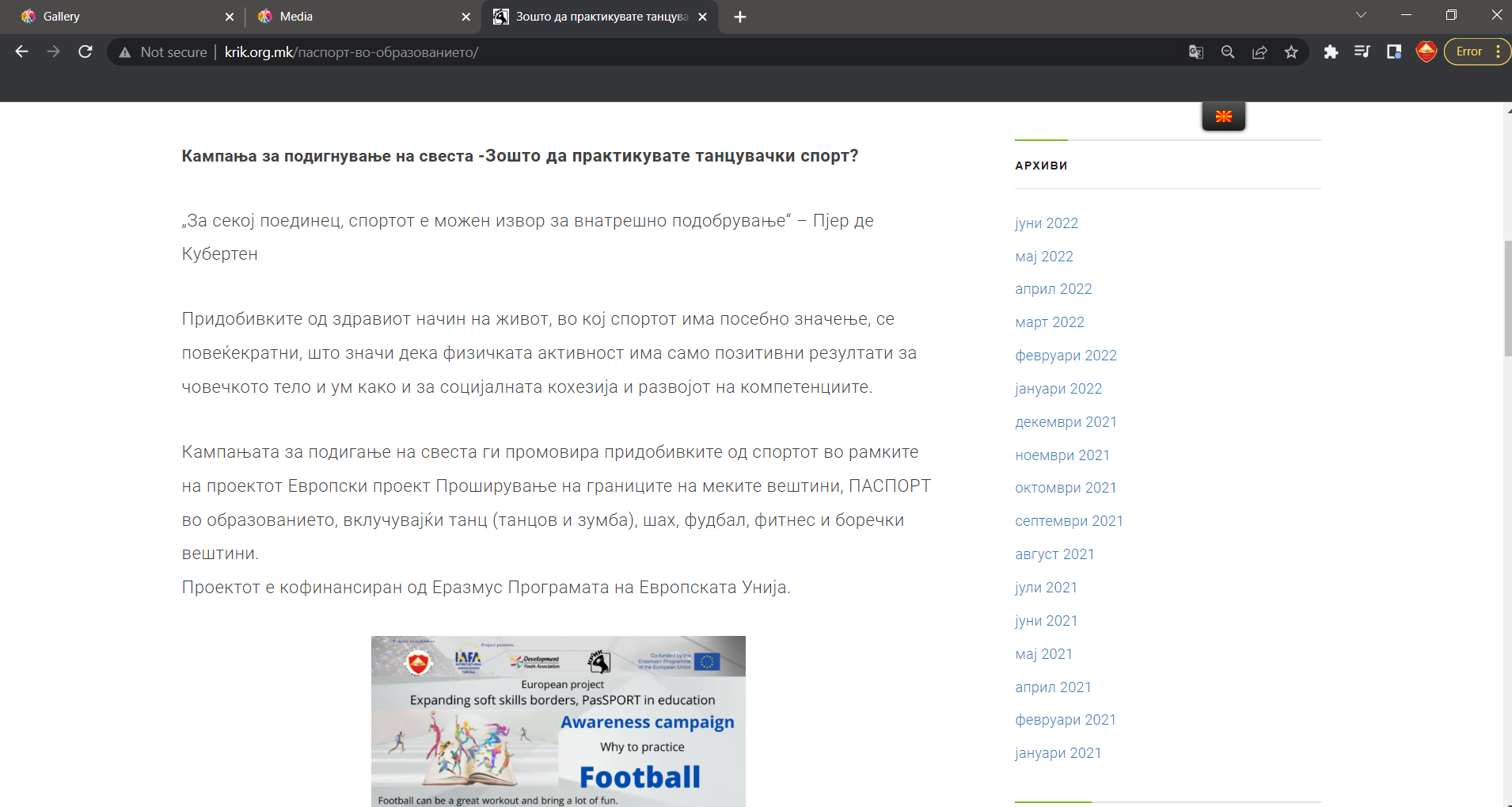Screen dimensions: 1512x807
Task: Open the декември 2021 archive
Action: click(x=1066, y=422)
